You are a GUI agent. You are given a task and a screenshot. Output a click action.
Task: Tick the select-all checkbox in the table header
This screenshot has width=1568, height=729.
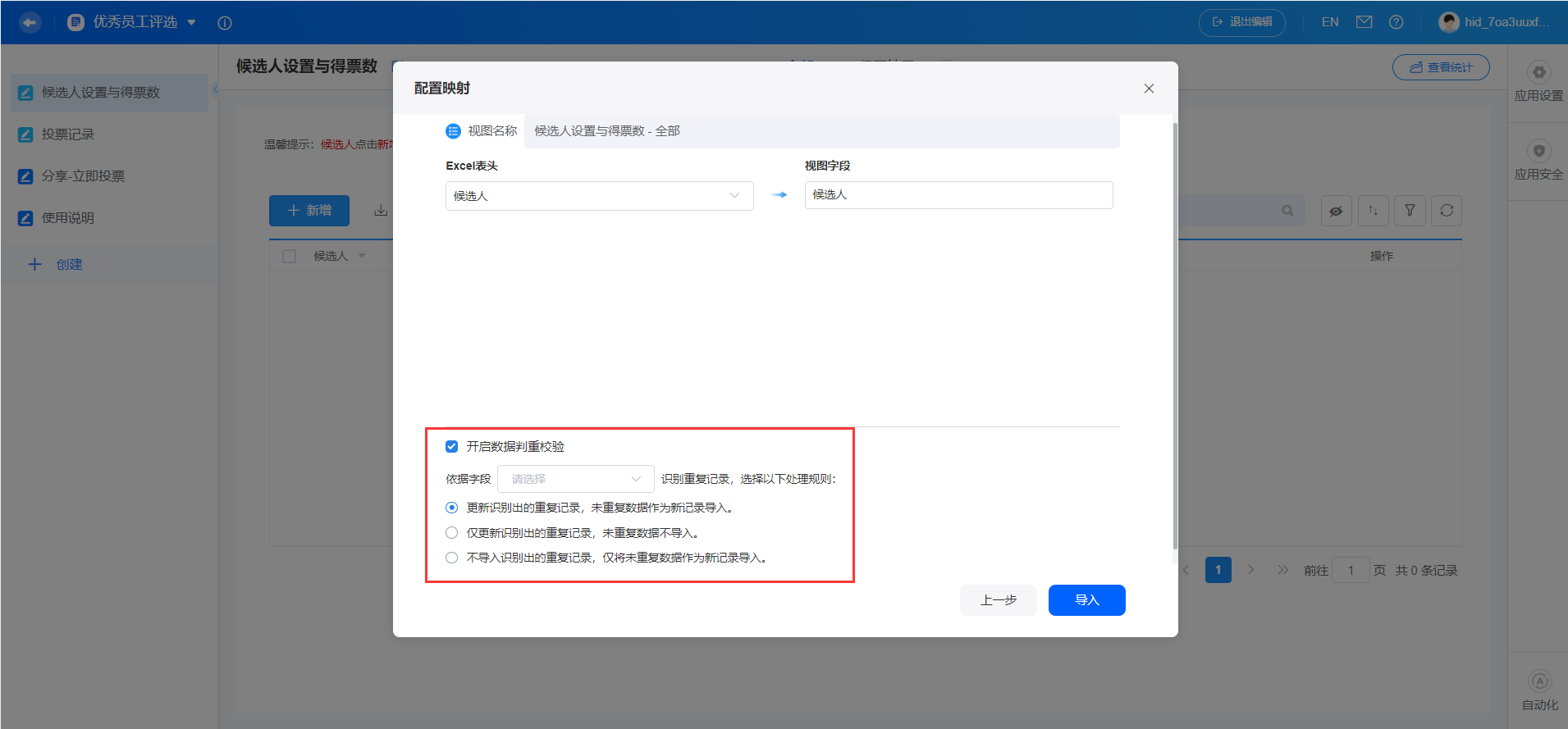(x=289, y=257)
